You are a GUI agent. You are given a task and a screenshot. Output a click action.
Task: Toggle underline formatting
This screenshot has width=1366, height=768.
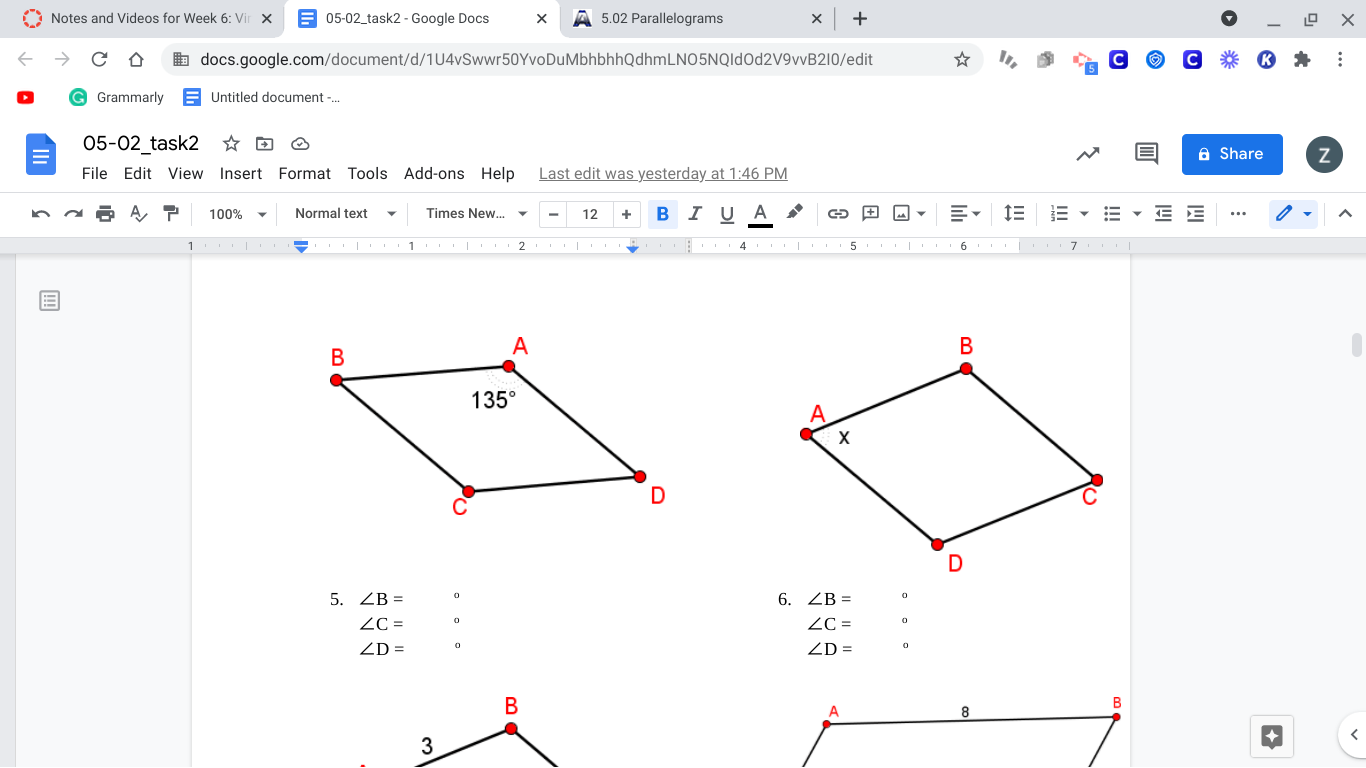click(x=727, y=214)
